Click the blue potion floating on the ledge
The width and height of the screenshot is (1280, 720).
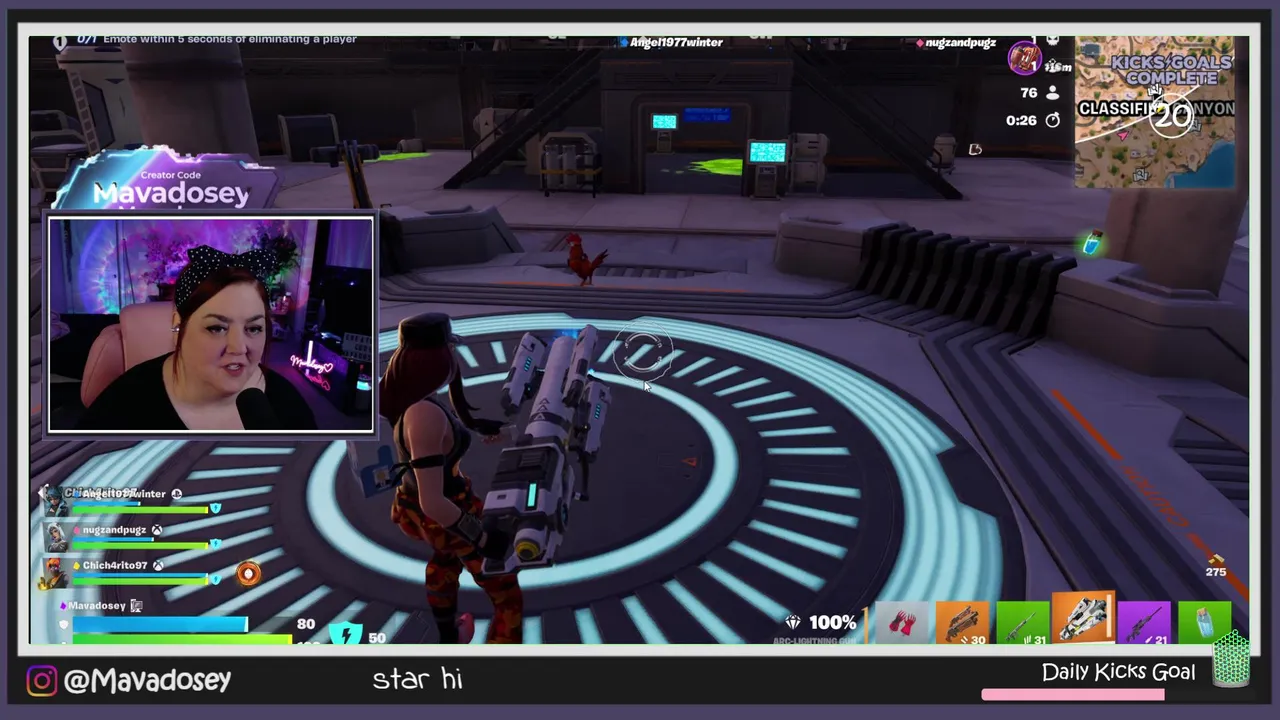(x=1093, y=243)
